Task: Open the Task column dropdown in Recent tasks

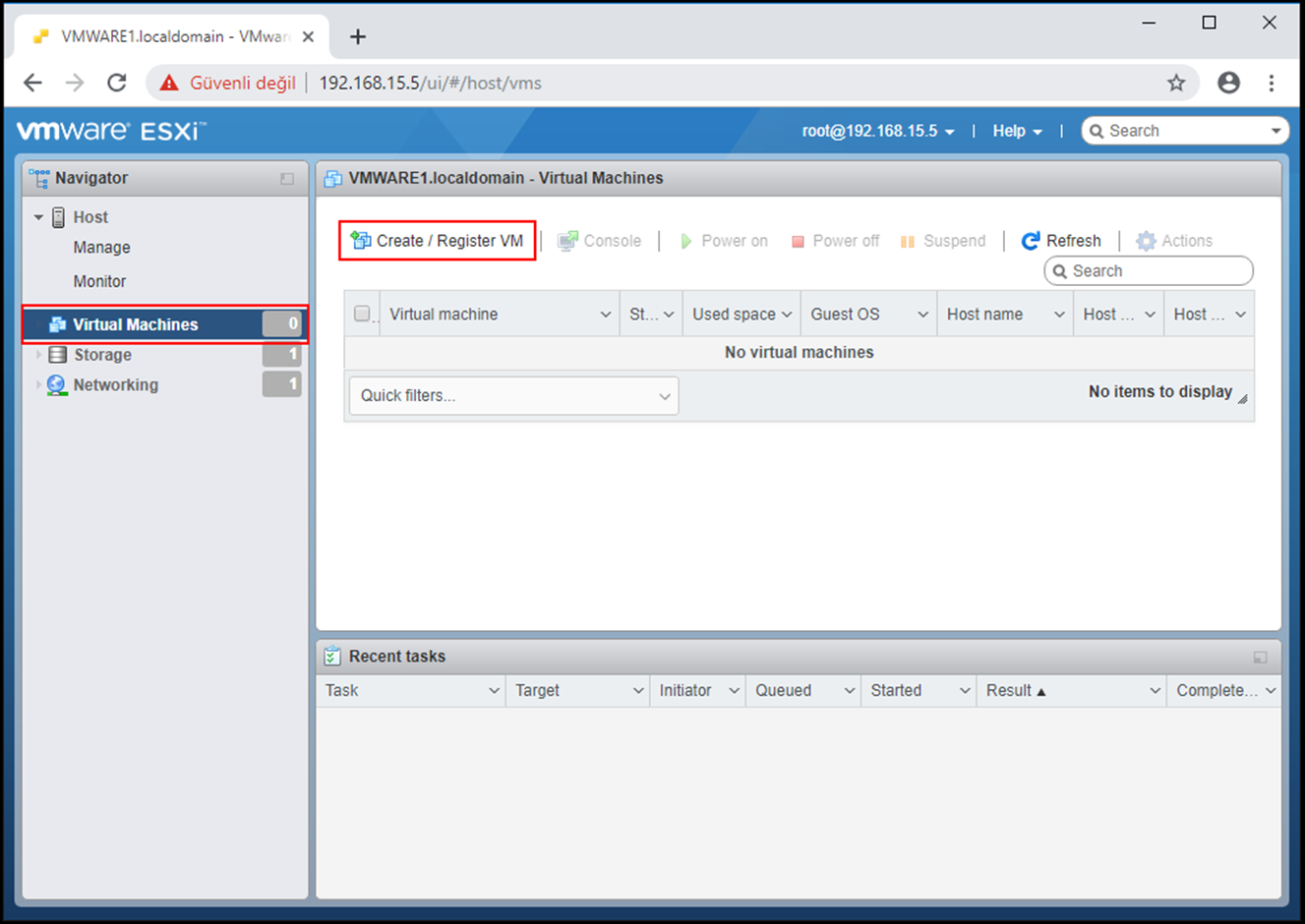Action: 494,691
